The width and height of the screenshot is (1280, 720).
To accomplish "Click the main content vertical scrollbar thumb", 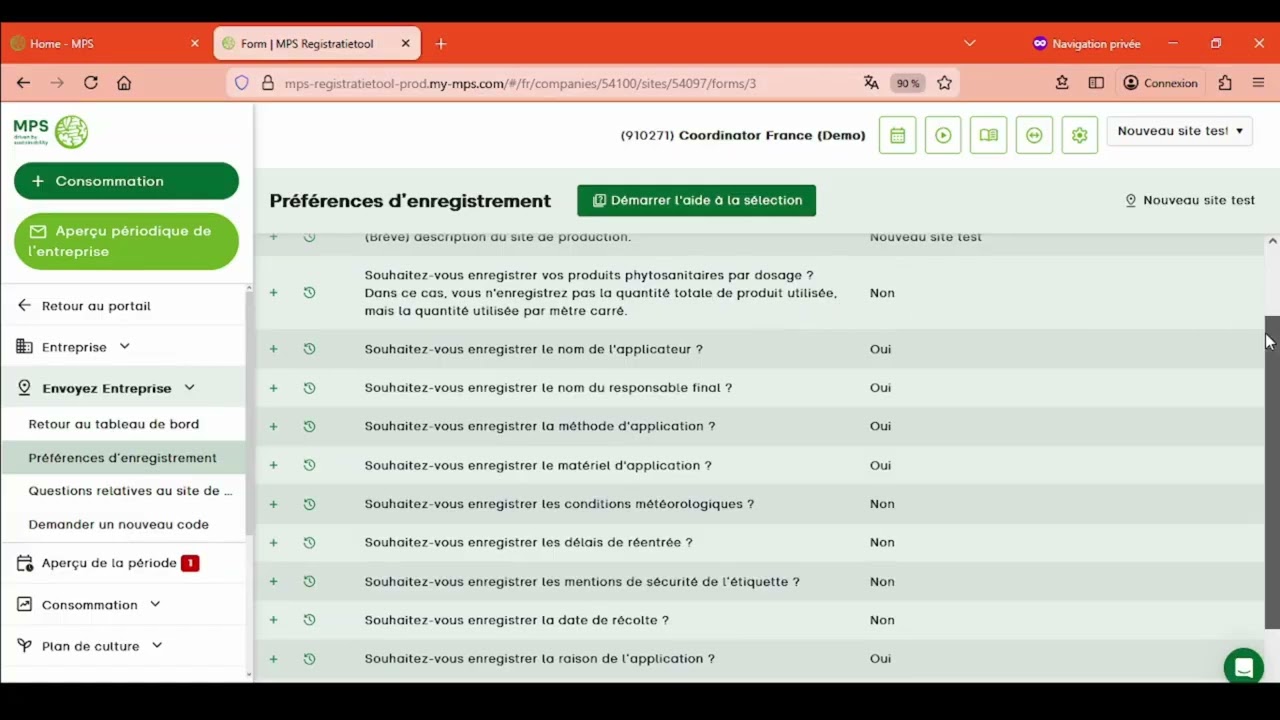I will [x=1272, y=472].
